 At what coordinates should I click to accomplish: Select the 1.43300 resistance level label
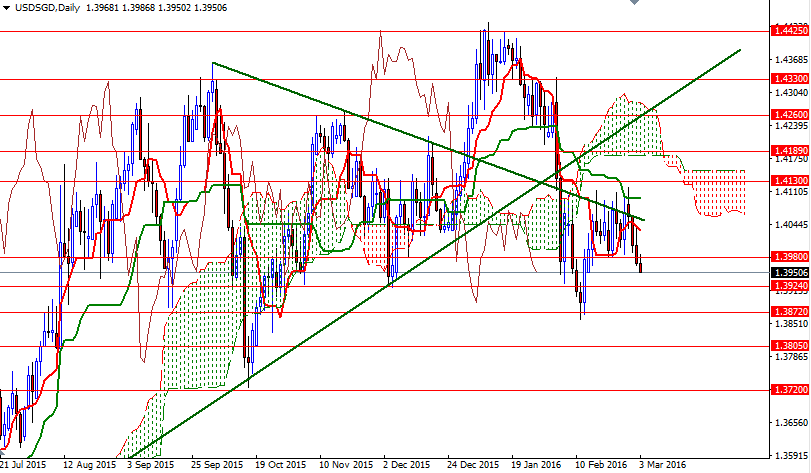790,78
